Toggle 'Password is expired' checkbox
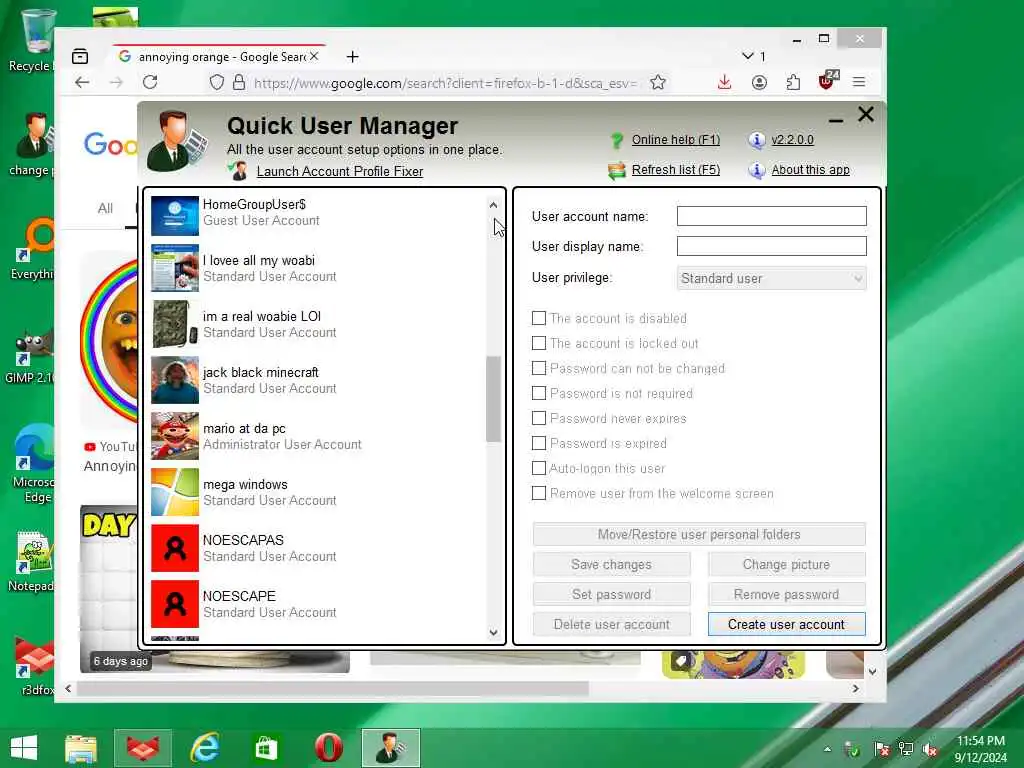The image size is (1024, 768). 539,443
